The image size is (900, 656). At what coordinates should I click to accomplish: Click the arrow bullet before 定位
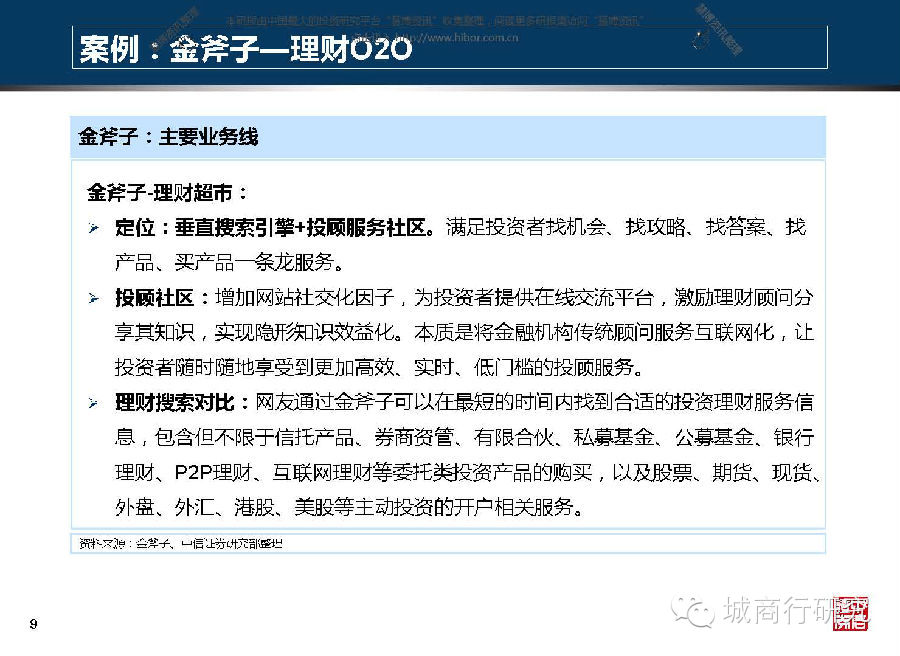[x=94, y=228]
